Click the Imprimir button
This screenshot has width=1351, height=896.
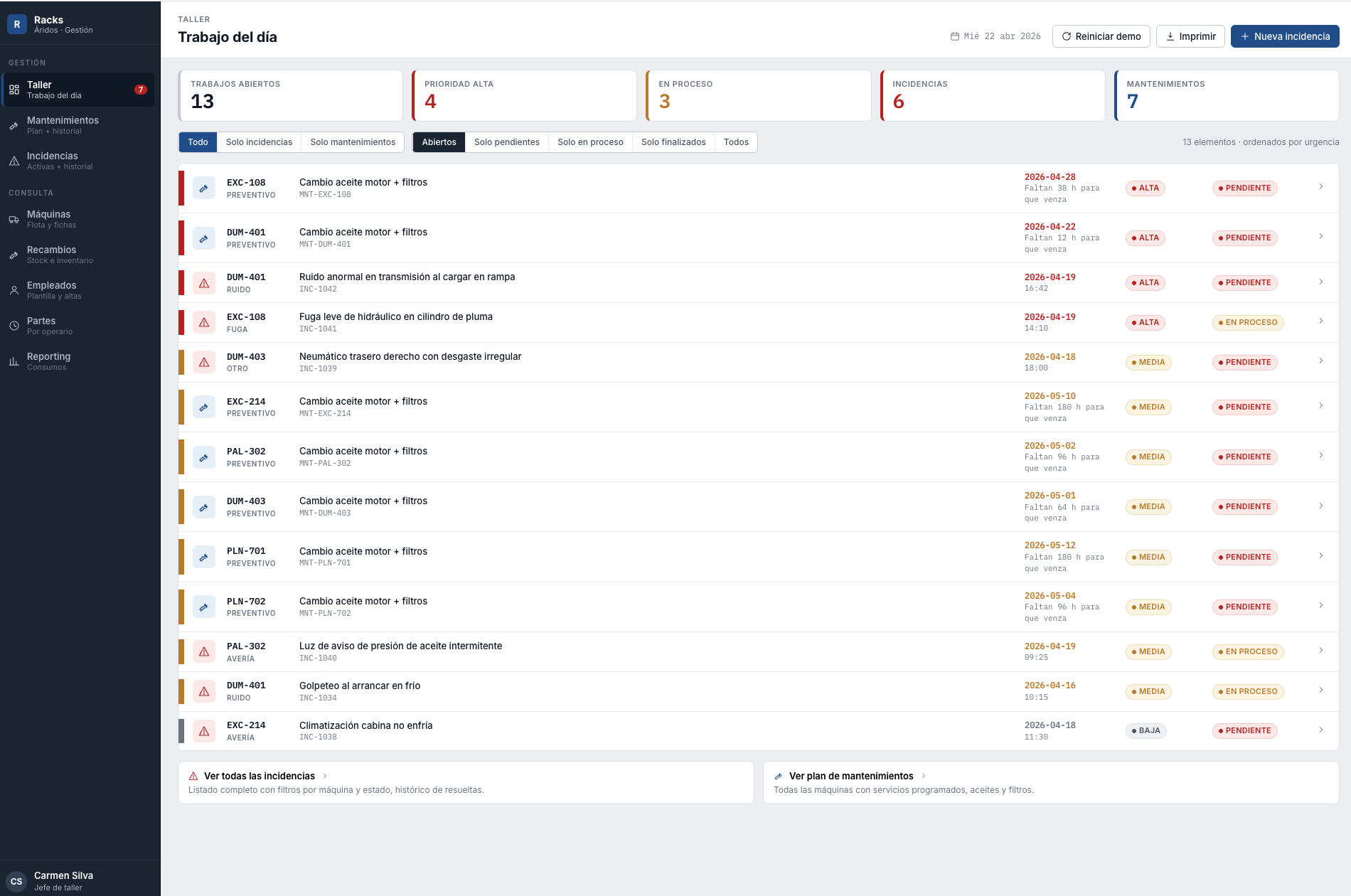(x=1190, y=36)
